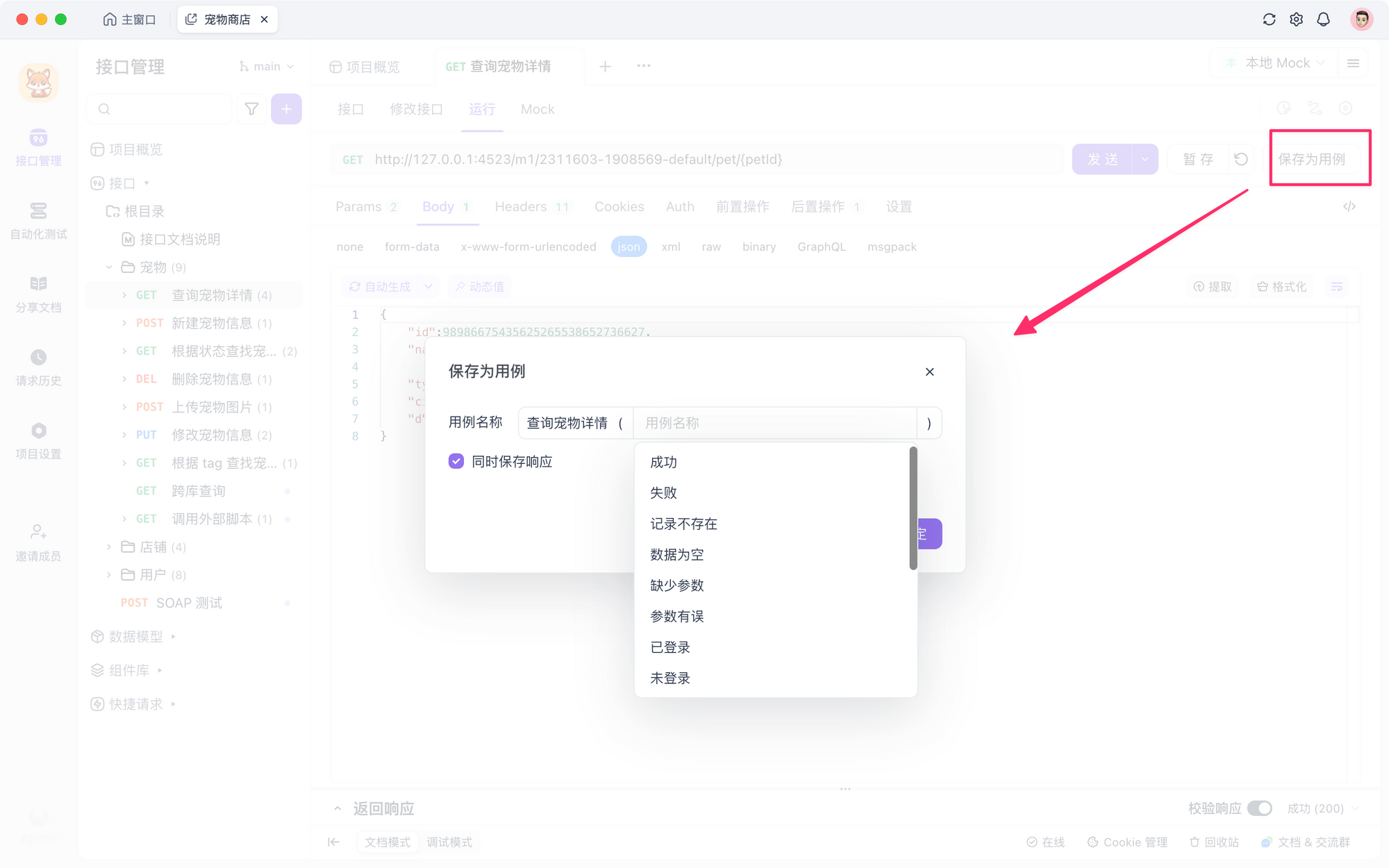Collapse the 返回响应 section
Screen dimensions: 1389x868
coord(338,808)
